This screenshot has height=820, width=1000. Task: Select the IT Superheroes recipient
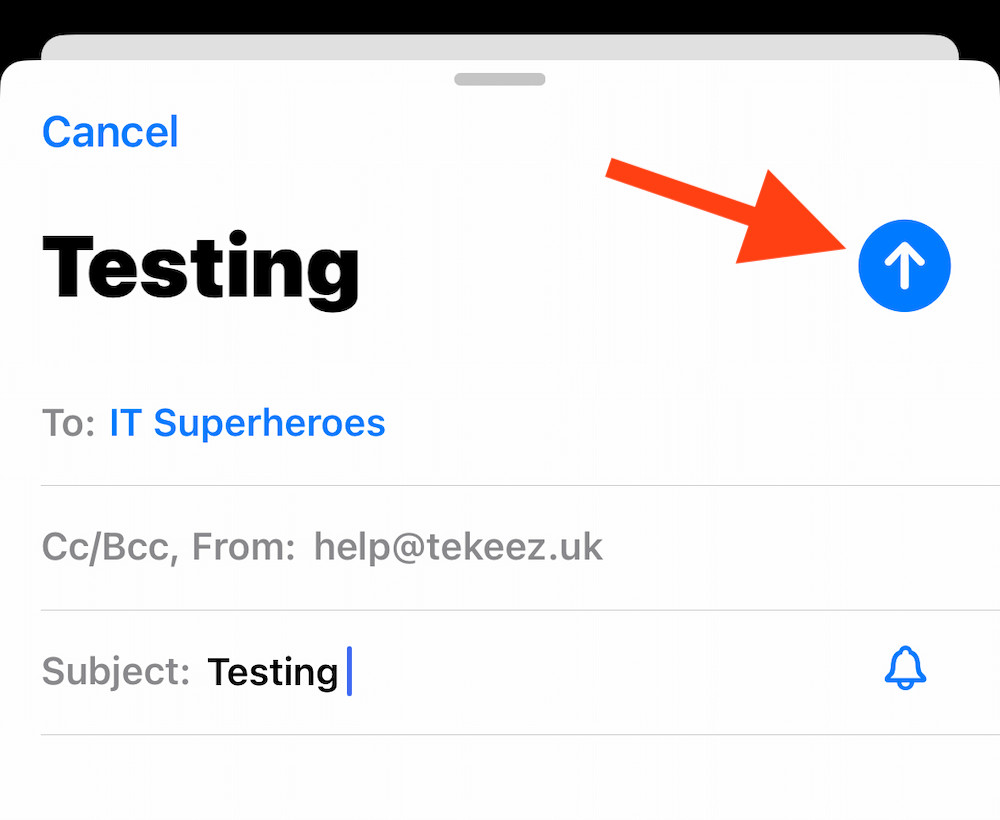[x=247, y=423]
